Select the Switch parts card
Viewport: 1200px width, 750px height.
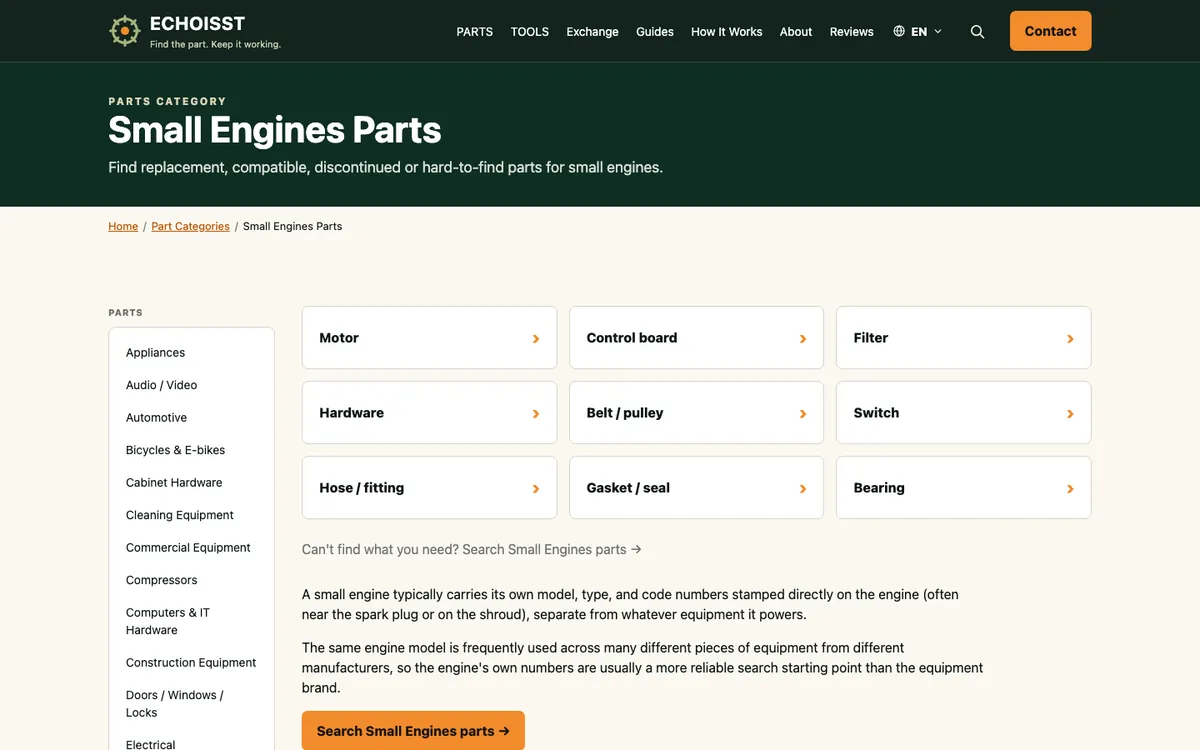click(x=963, y=413)
